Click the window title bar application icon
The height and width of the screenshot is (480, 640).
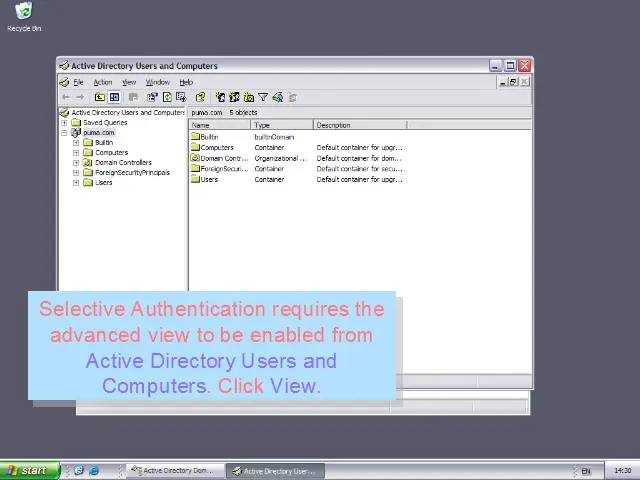tap(64, 65)
